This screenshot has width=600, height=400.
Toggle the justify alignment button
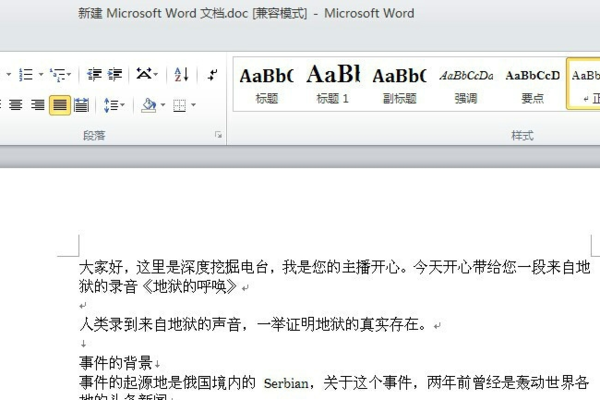[60, 105]
